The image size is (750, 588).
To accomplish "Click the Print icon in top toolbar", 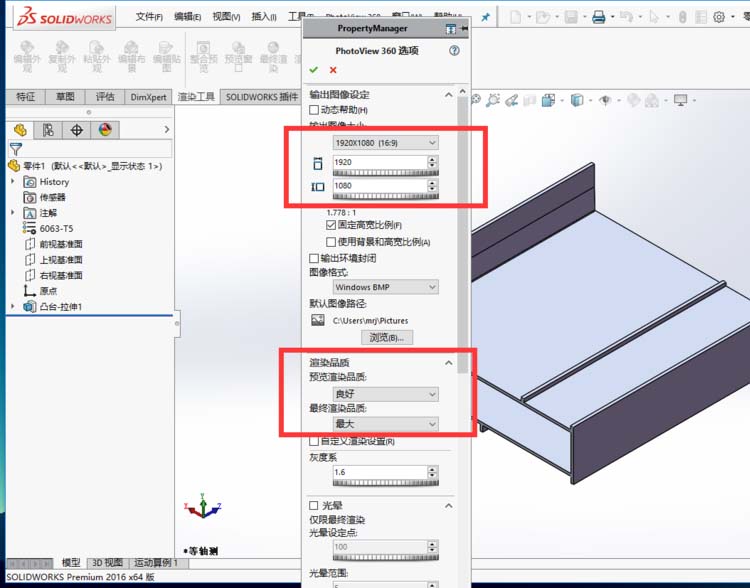I will (598, 18).
